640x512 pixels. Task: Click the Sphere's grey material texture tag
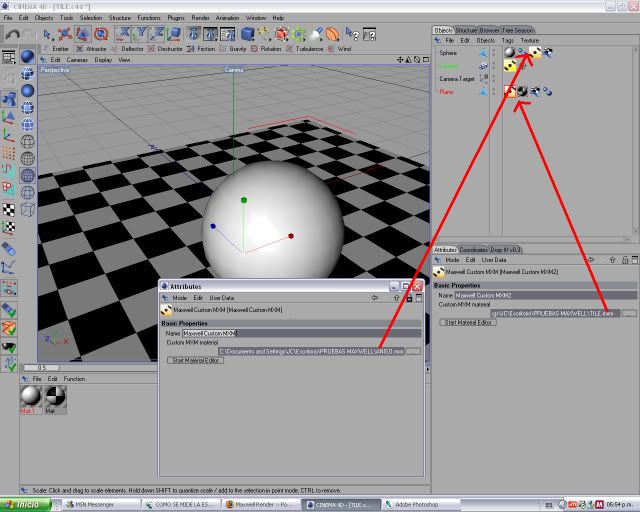point(510,52)
